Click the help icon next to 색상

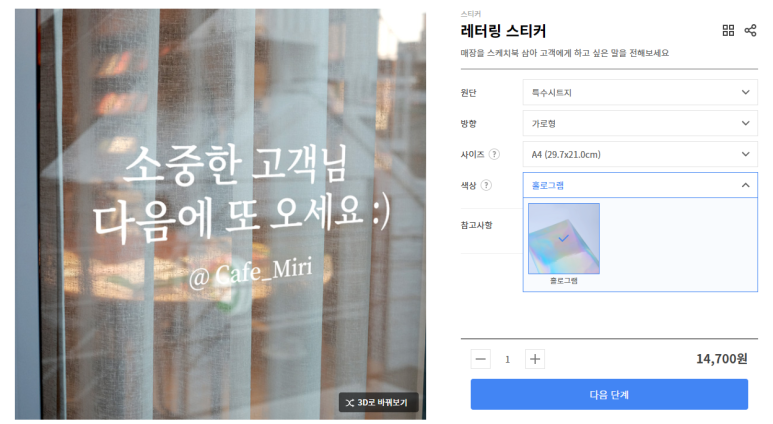pyautogui.click(x=486, y=185)
